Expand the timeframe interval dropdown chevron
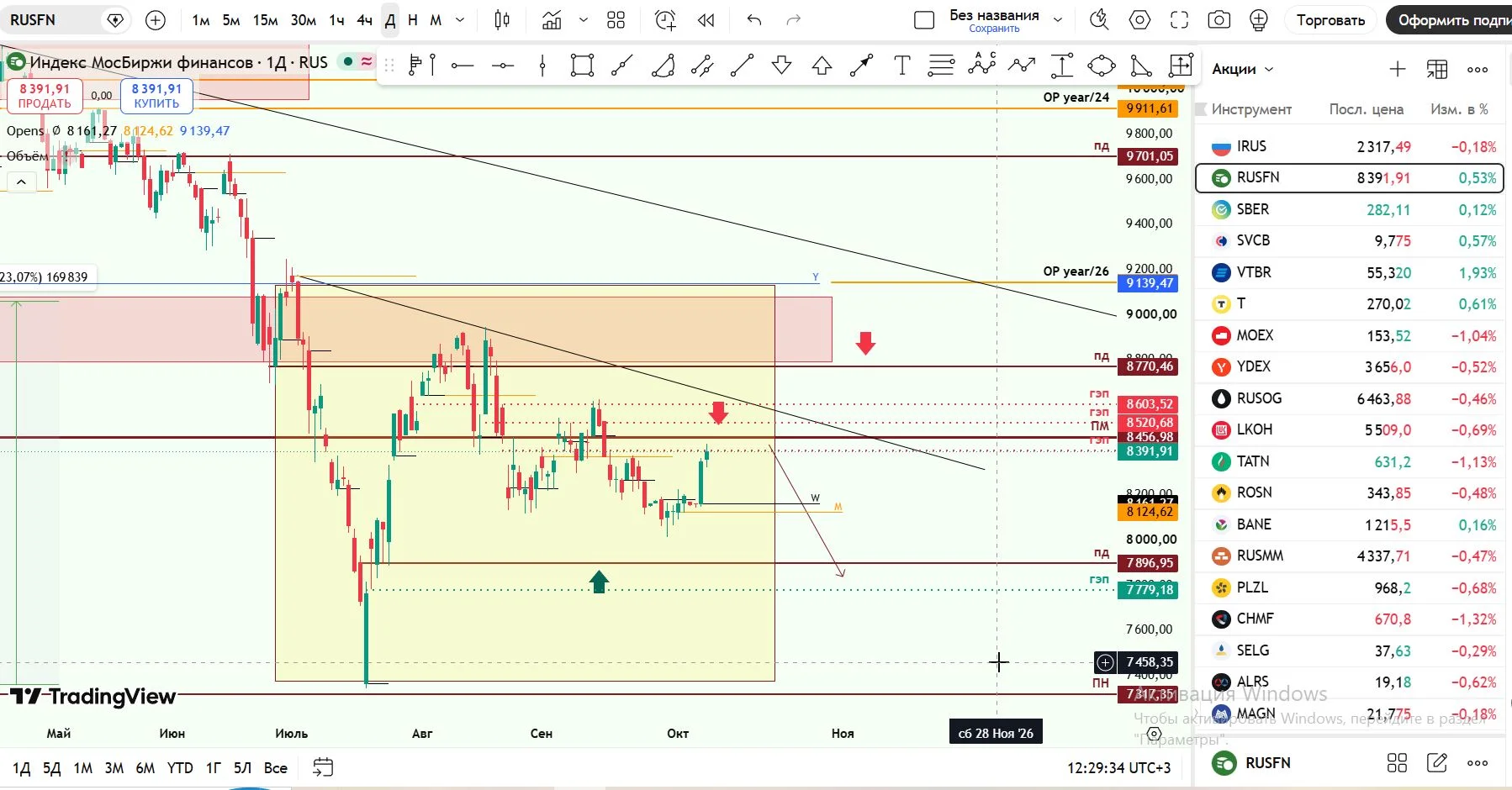The height and width of the screenshot is (790, 1512). point(460,20)
